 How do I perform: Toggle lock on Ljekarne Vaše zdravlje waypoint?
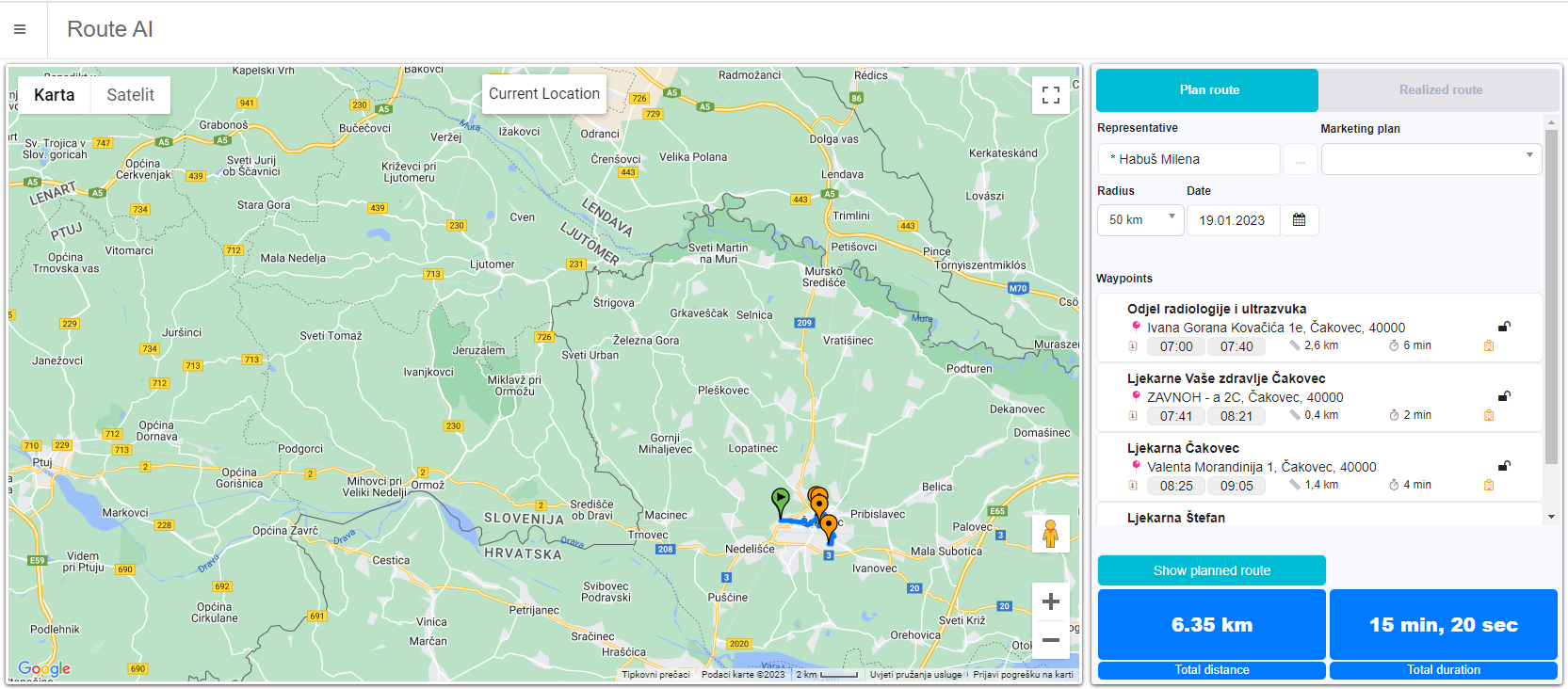click(1504, 396)
